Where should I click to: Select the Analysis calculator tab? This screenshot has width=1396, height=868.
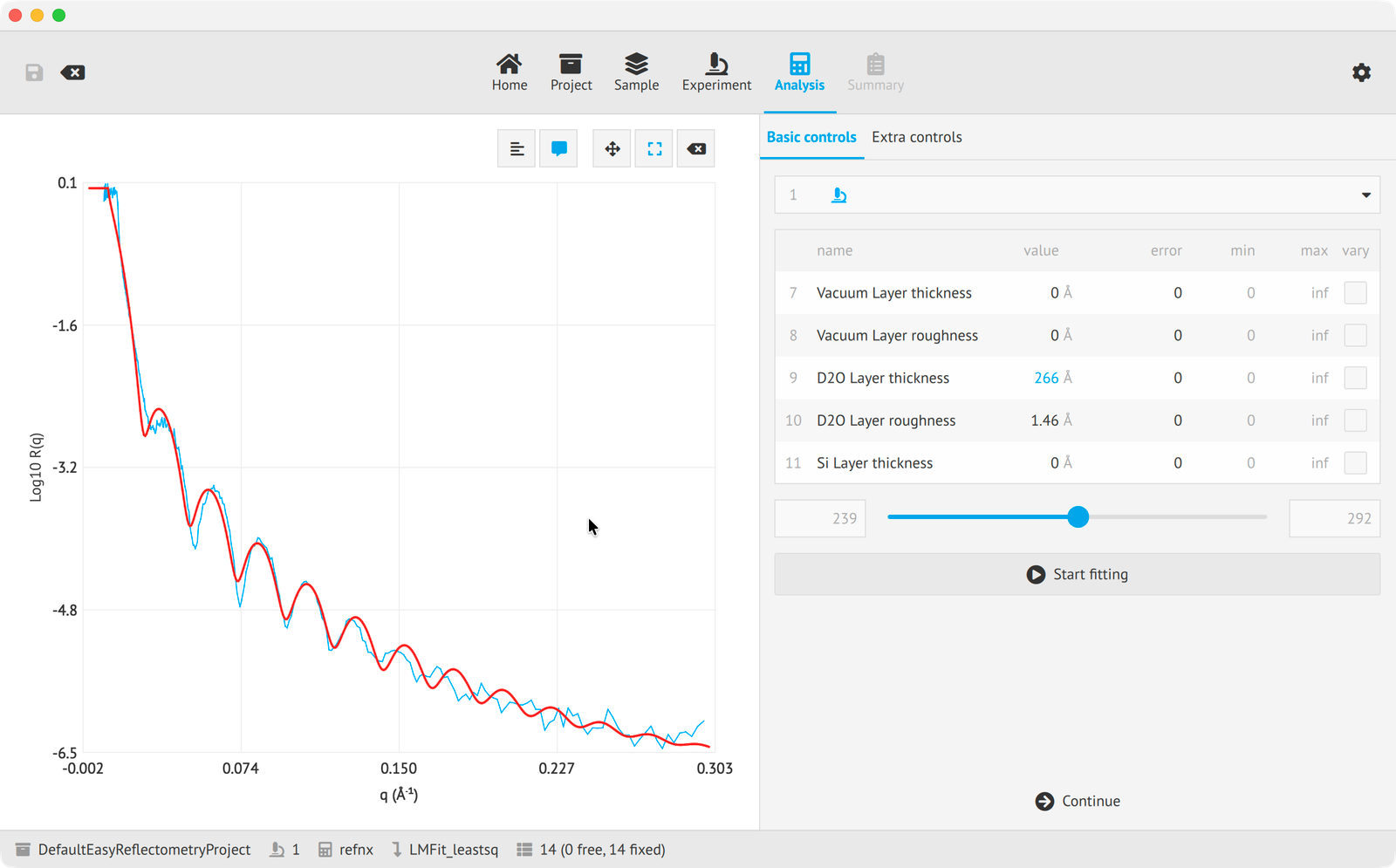pyautogui.click(x=799, y=72)
